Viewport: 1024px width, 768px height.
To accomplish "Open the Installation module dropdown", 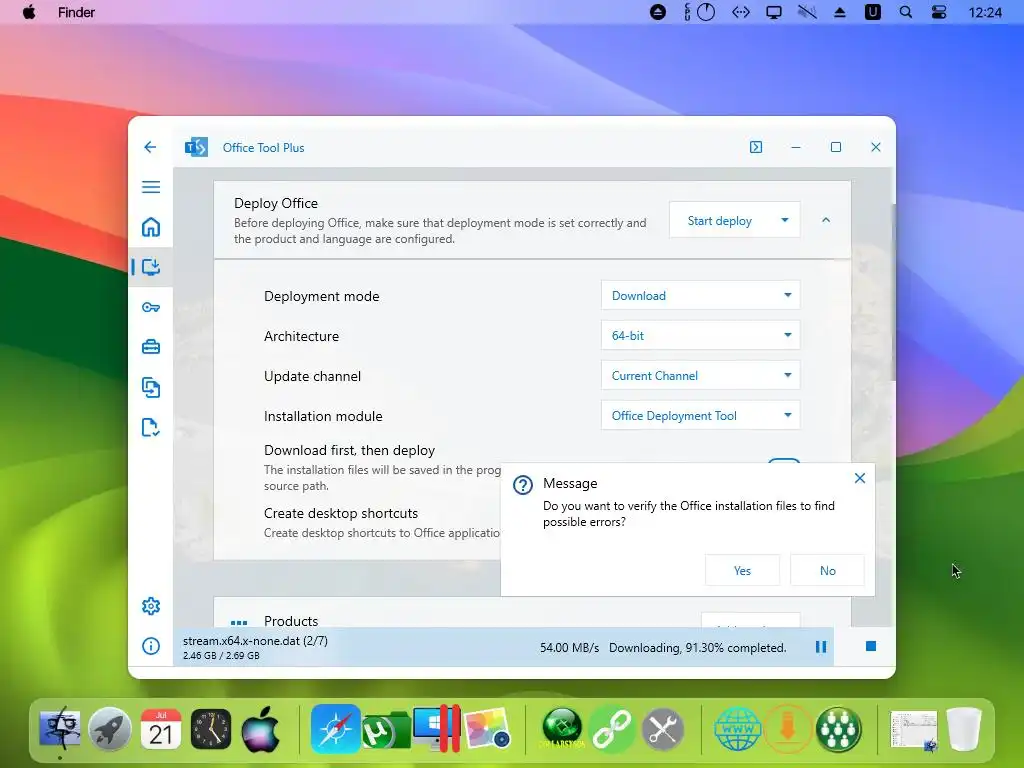I will [x=701, y=415].
